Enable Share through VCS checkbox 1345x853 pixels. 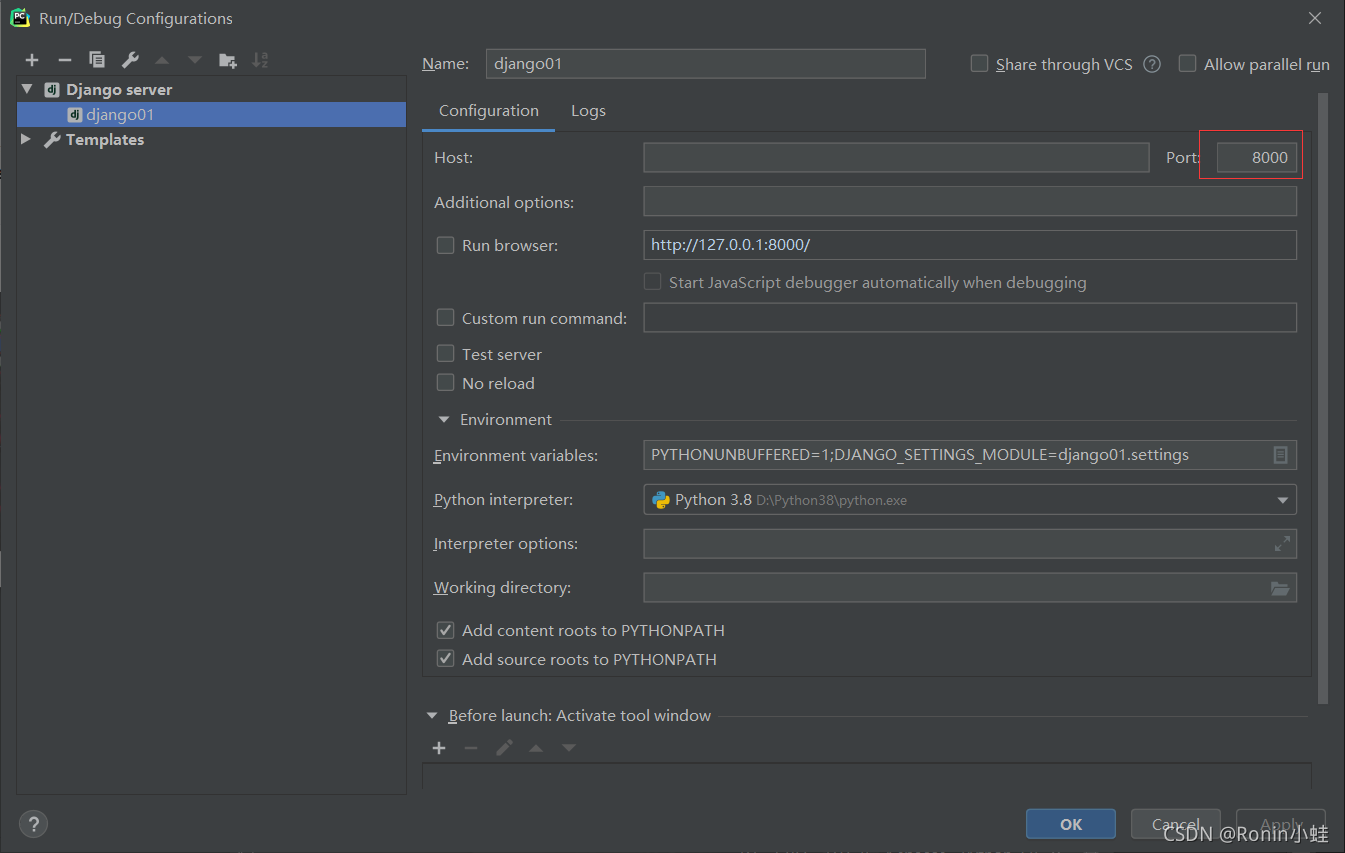[979, 64]
